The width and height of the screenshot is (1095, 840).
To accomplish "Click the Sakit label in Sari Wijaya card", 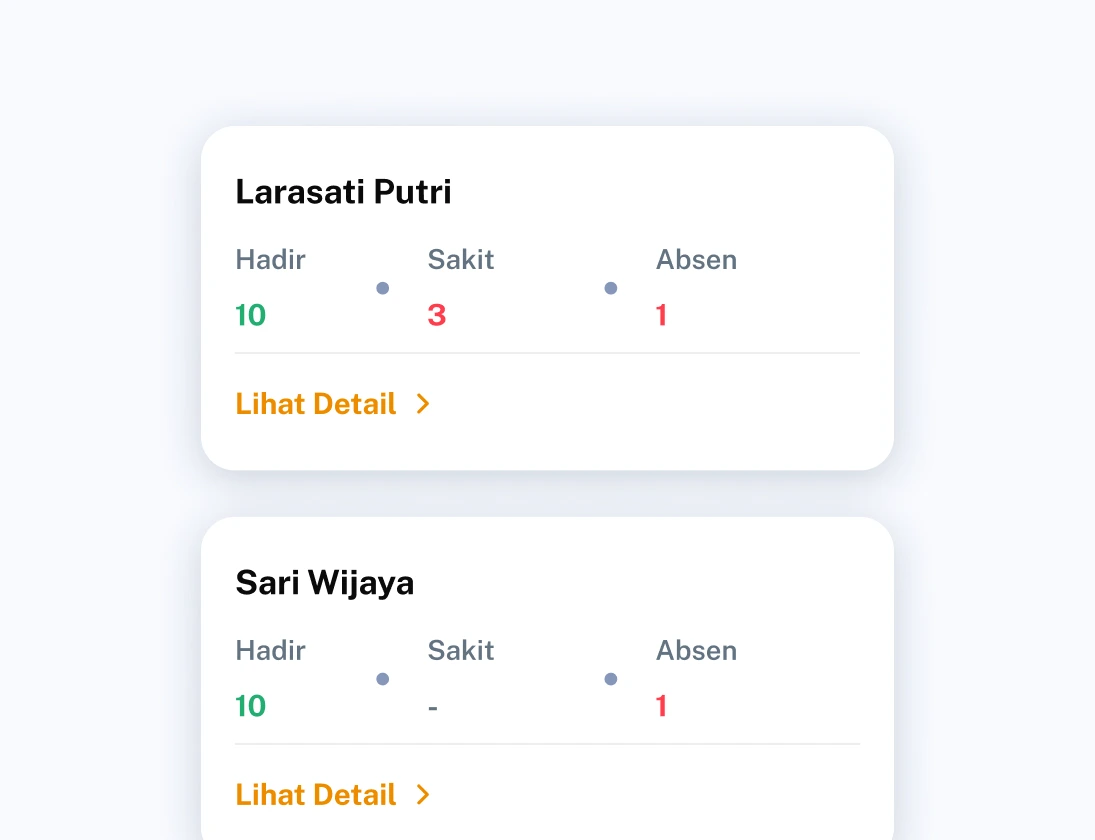I will (x=461, y=651).
